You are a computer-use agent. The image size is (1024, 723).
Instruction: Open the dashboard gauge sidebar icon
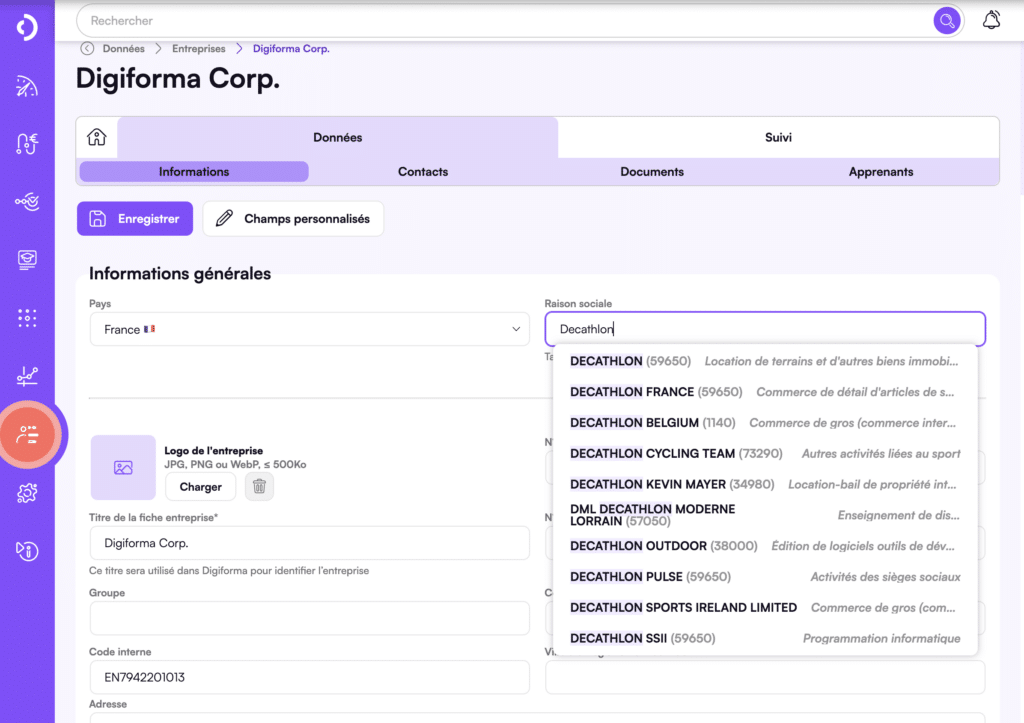tap(27, 86)
